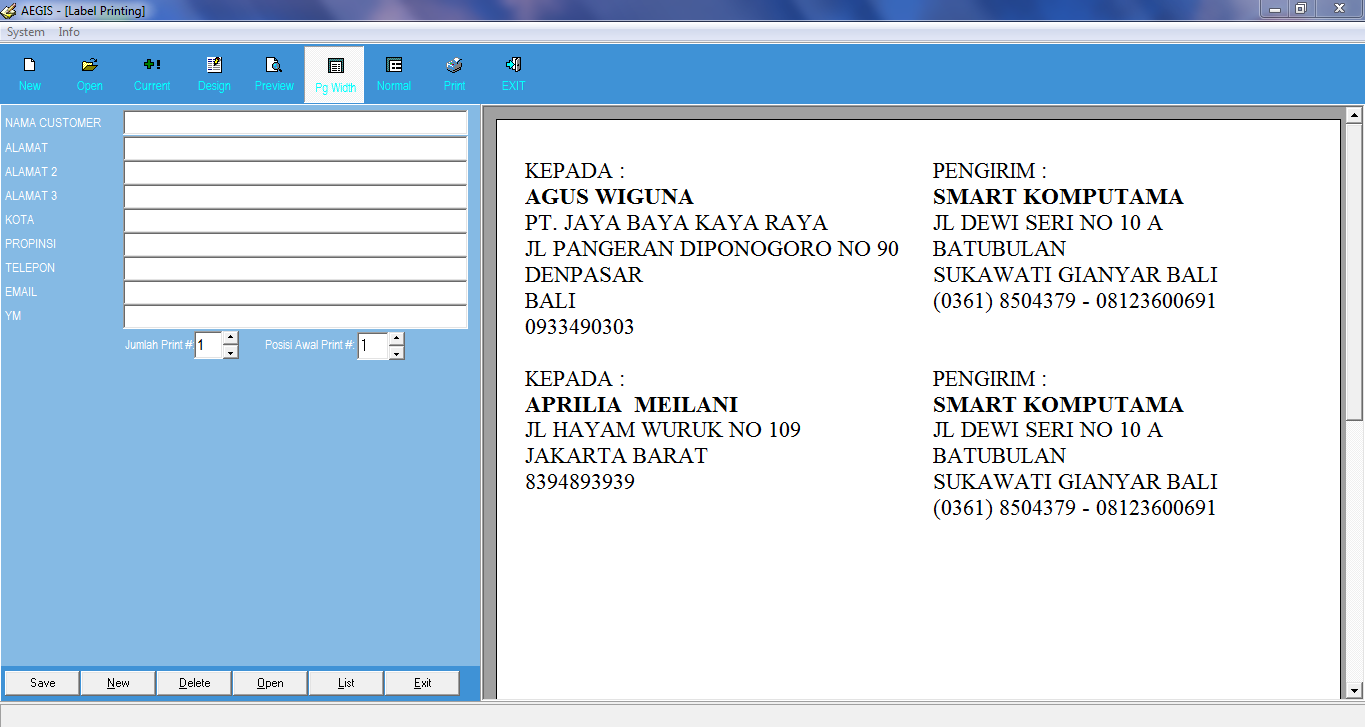Open an existing label via the Open toolbar icon
The width and height of the screenshot is (1365, 728).
(89, 72)
